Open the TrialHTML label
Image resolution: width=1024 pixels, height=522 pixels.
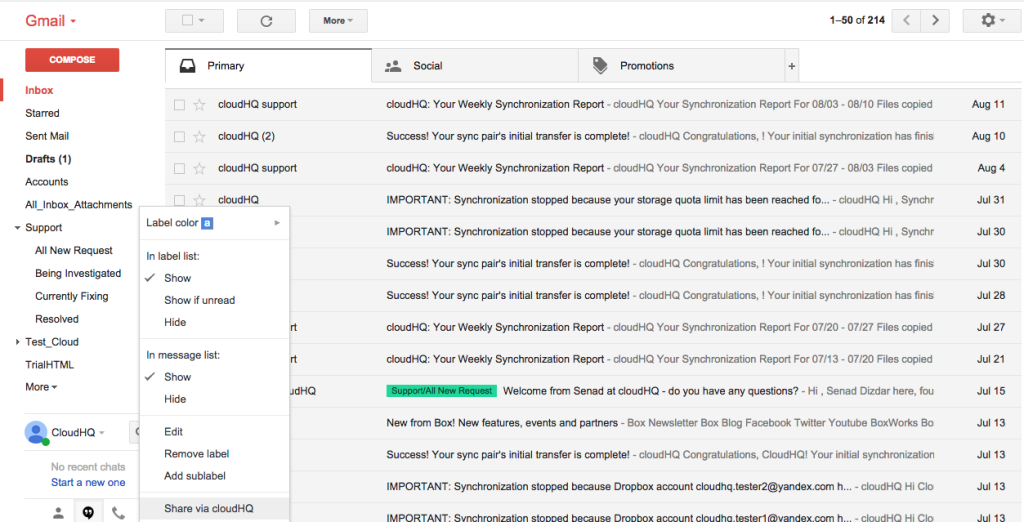click(x=50, y=365)
